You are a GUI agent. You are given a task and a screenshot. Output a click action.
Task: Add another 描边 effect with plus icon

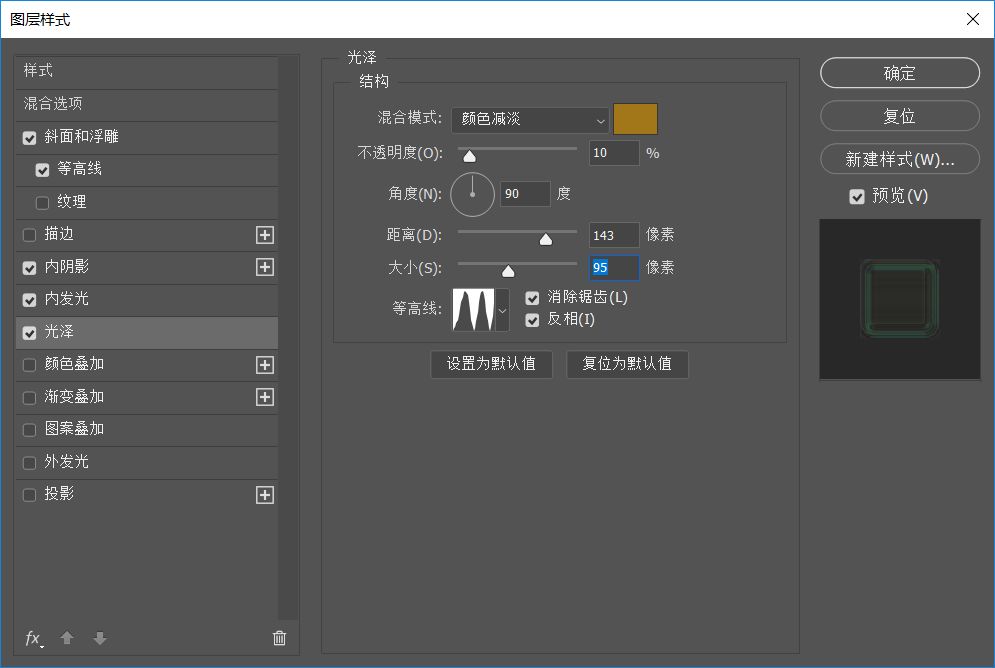[x=265, y=235]
